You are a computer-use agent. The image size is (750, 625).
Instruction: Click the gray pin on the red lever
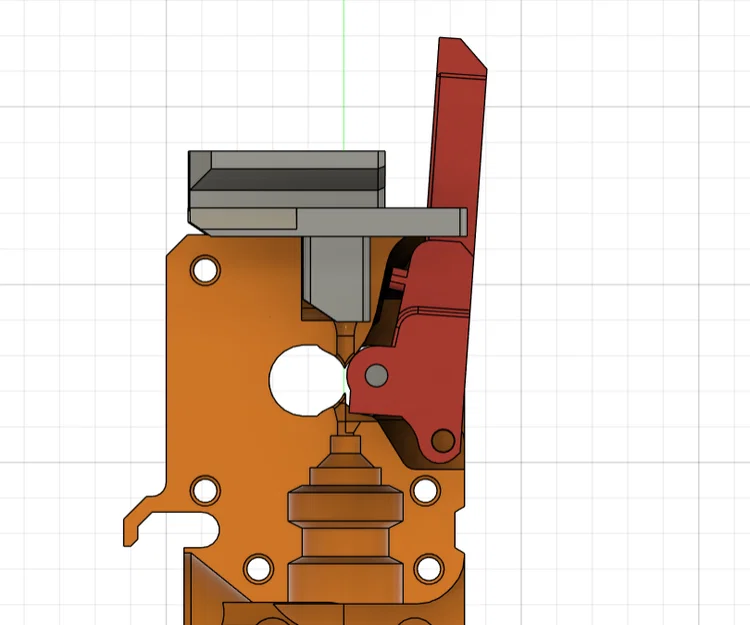(x=376, y=375)
